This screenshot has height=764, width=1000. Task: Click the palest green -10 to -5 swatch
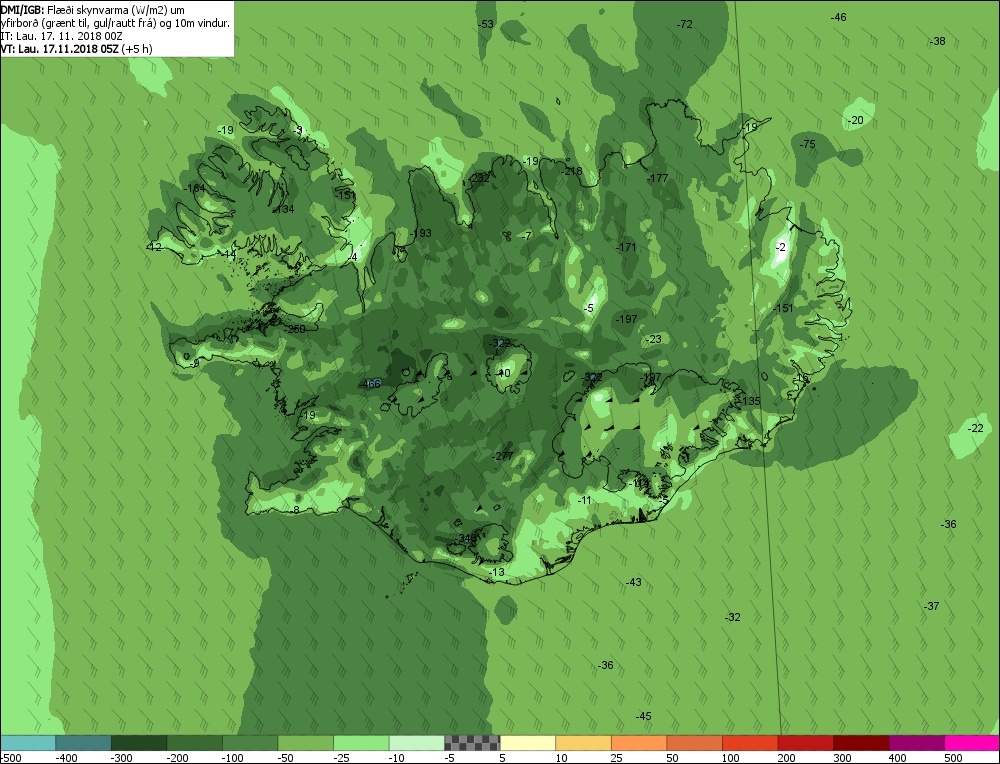416,743
